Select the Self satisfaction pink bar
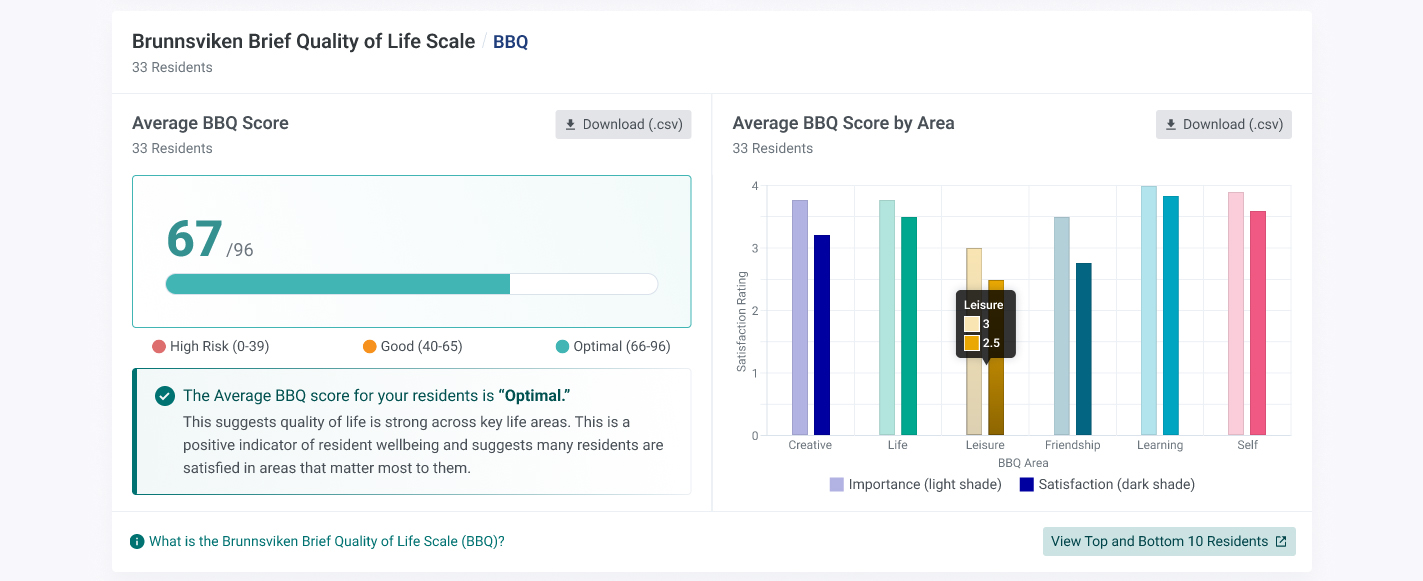Viewport: 1423px width, 581px height. click(1258, 323)
